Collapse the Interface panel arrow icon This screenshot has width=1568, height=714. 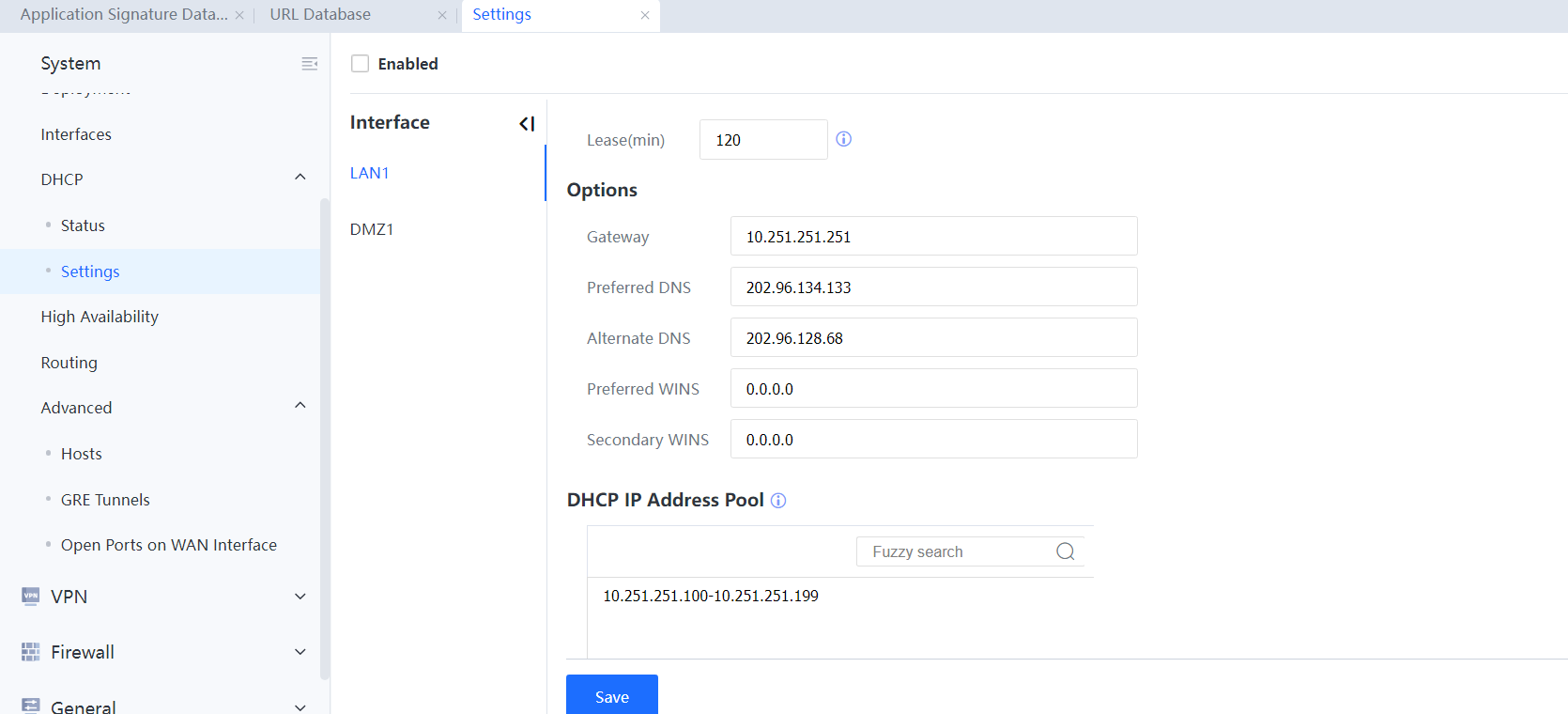pos(527,123)
